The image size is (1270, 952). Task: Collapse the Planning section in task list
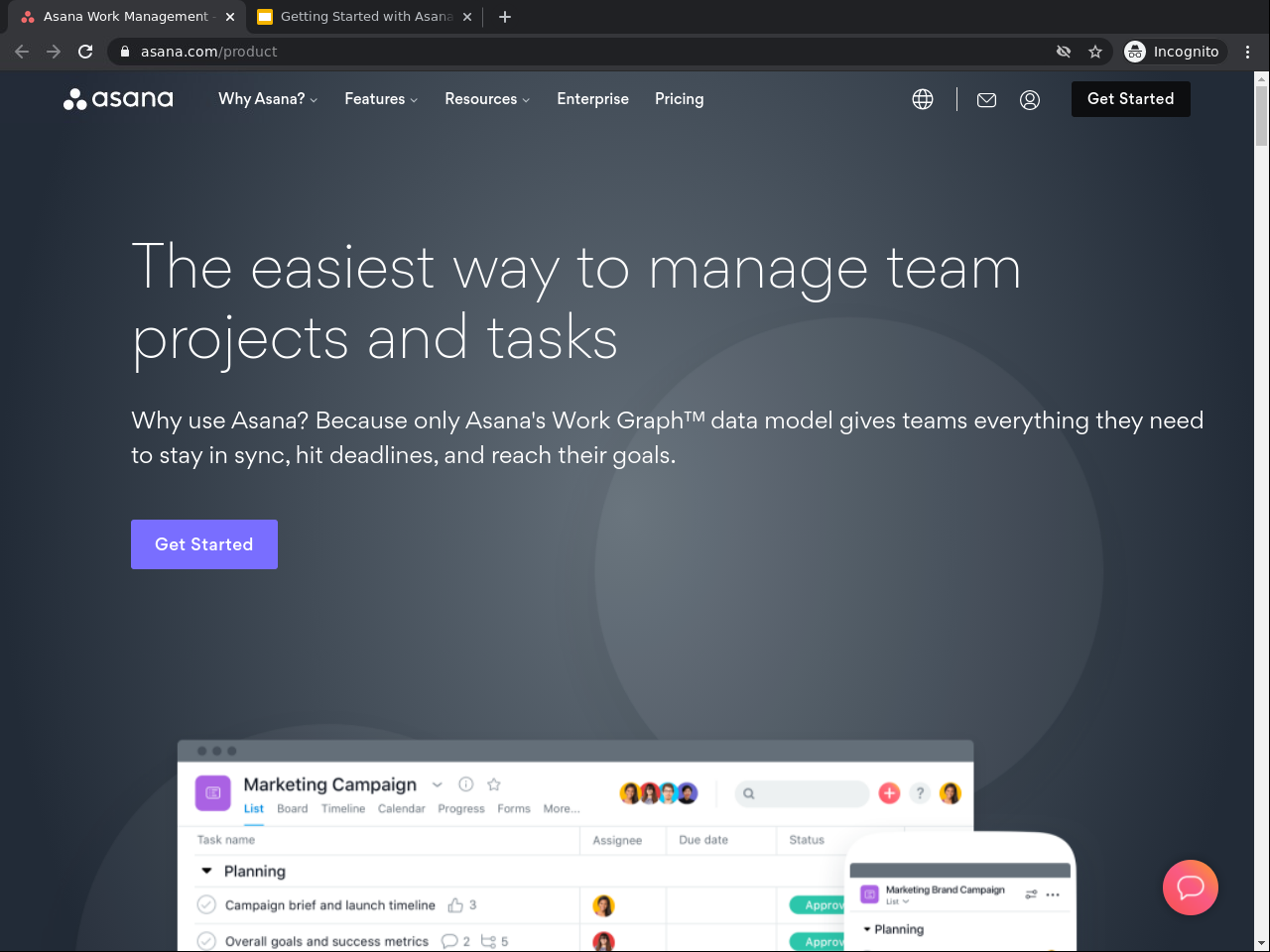pos(206,871)
